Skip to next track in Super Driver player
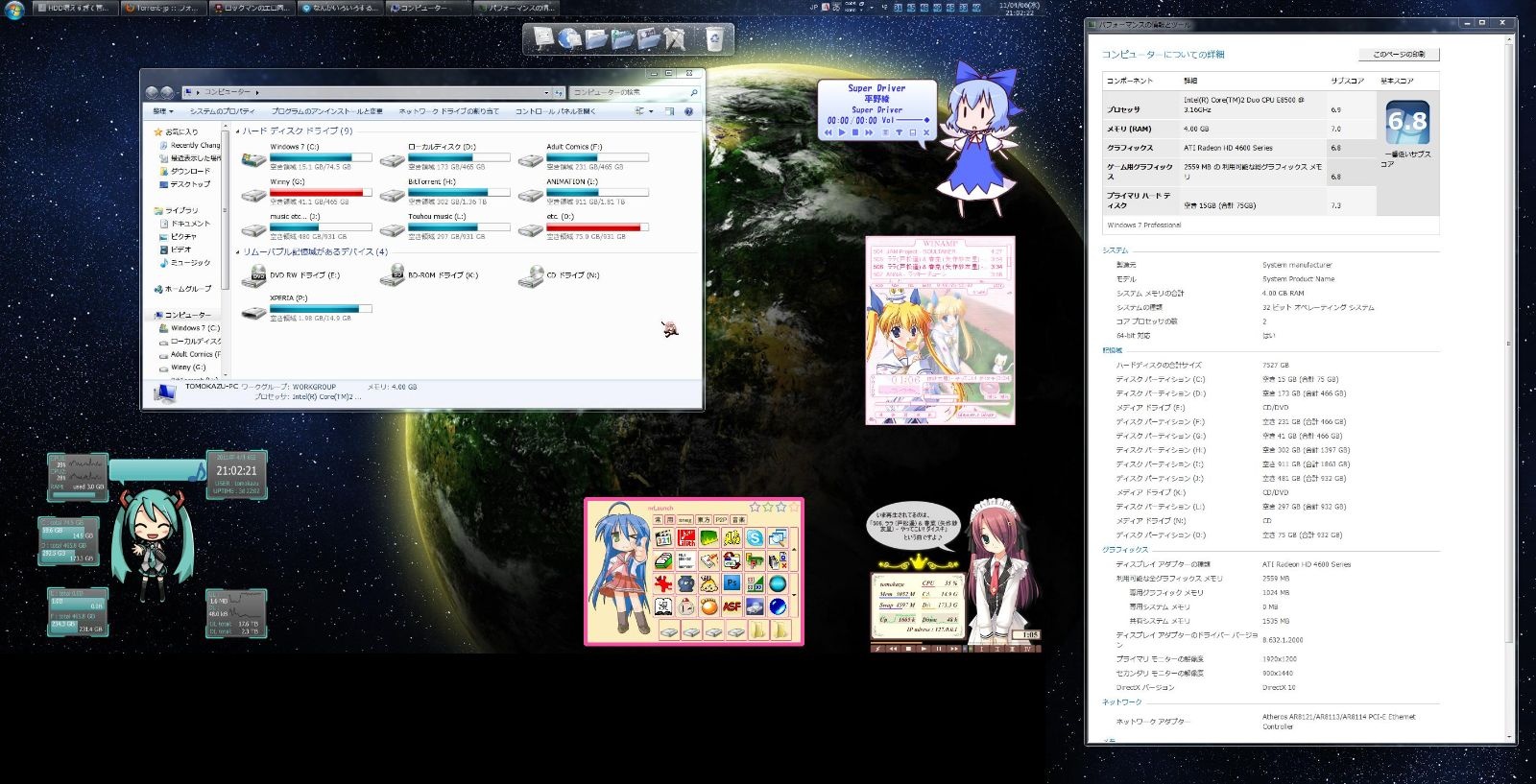Viewport: 1536px width, 784px height. [870, 132]
